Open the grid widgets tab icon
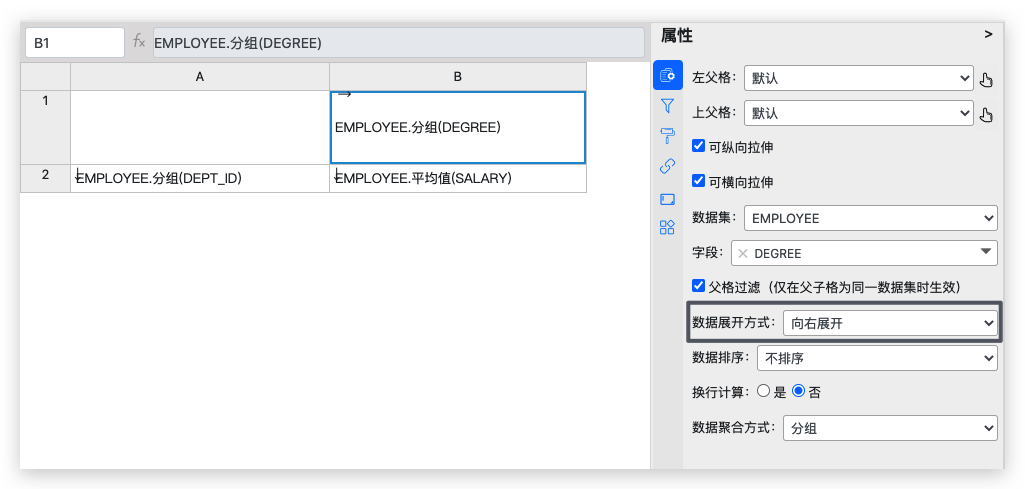This screenshot has height=489, width=1025. click(x=667, y=228)
